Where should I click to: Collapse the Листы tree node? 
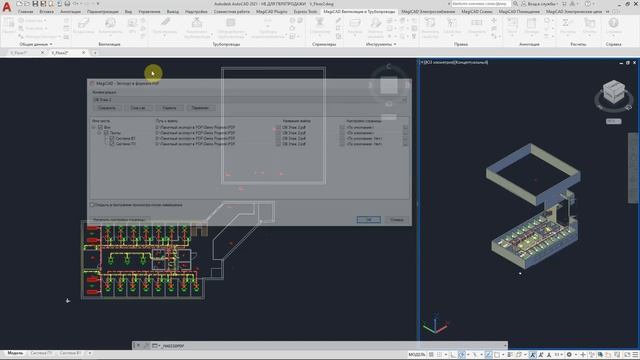[99, 133]
